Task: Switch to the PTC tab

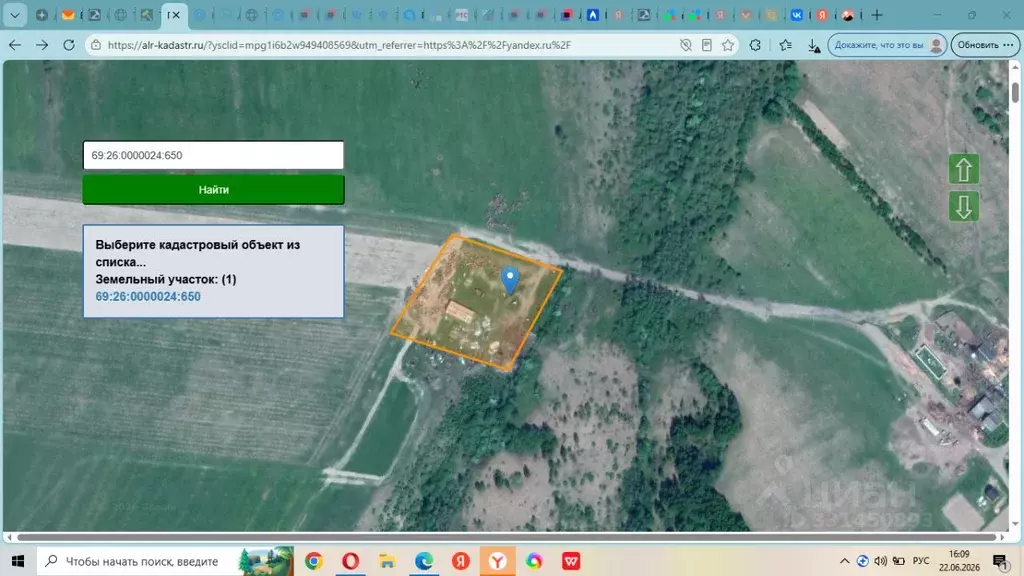Action: tap(462, 15)
